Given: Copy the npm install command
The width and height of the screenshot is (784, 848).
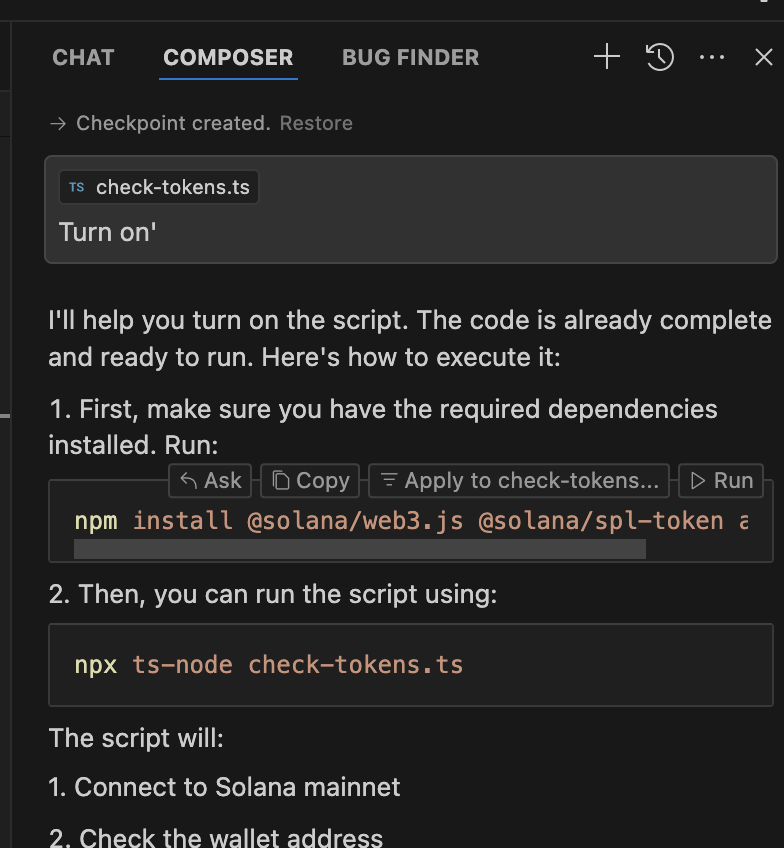Looking at the screenshot, I should 311,481.
